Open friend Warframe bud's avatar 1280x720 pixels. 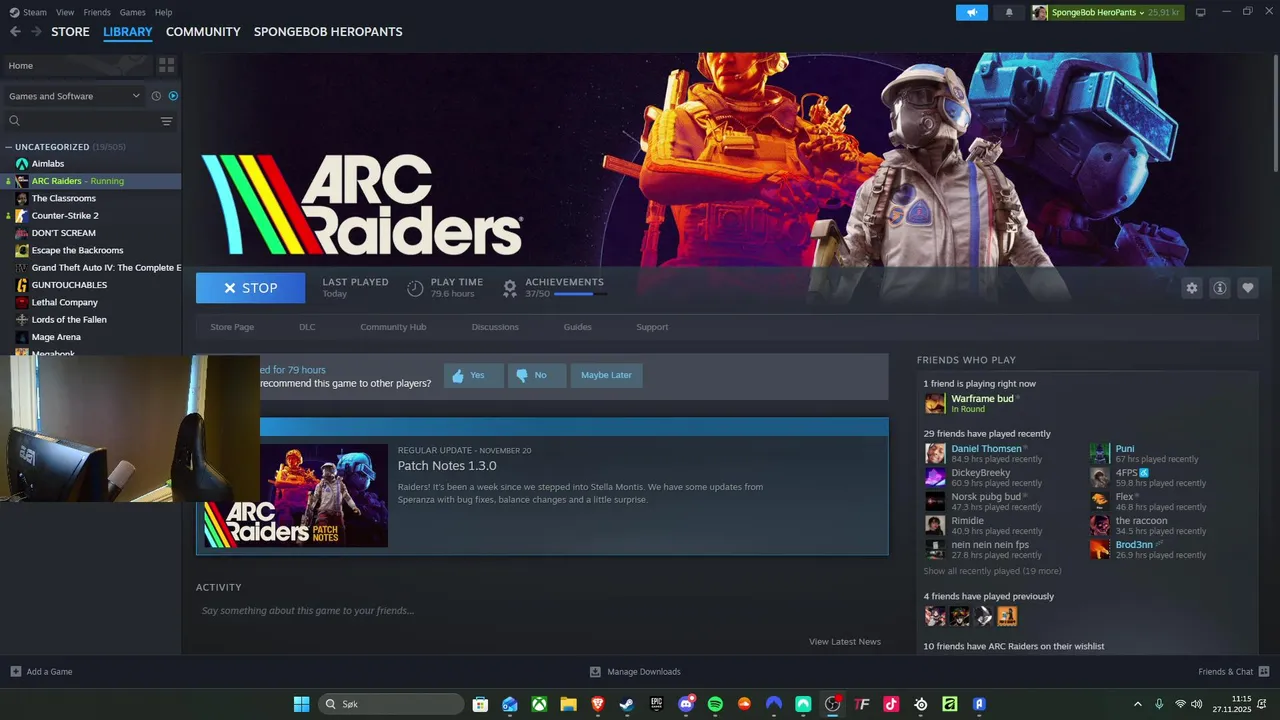935,403
